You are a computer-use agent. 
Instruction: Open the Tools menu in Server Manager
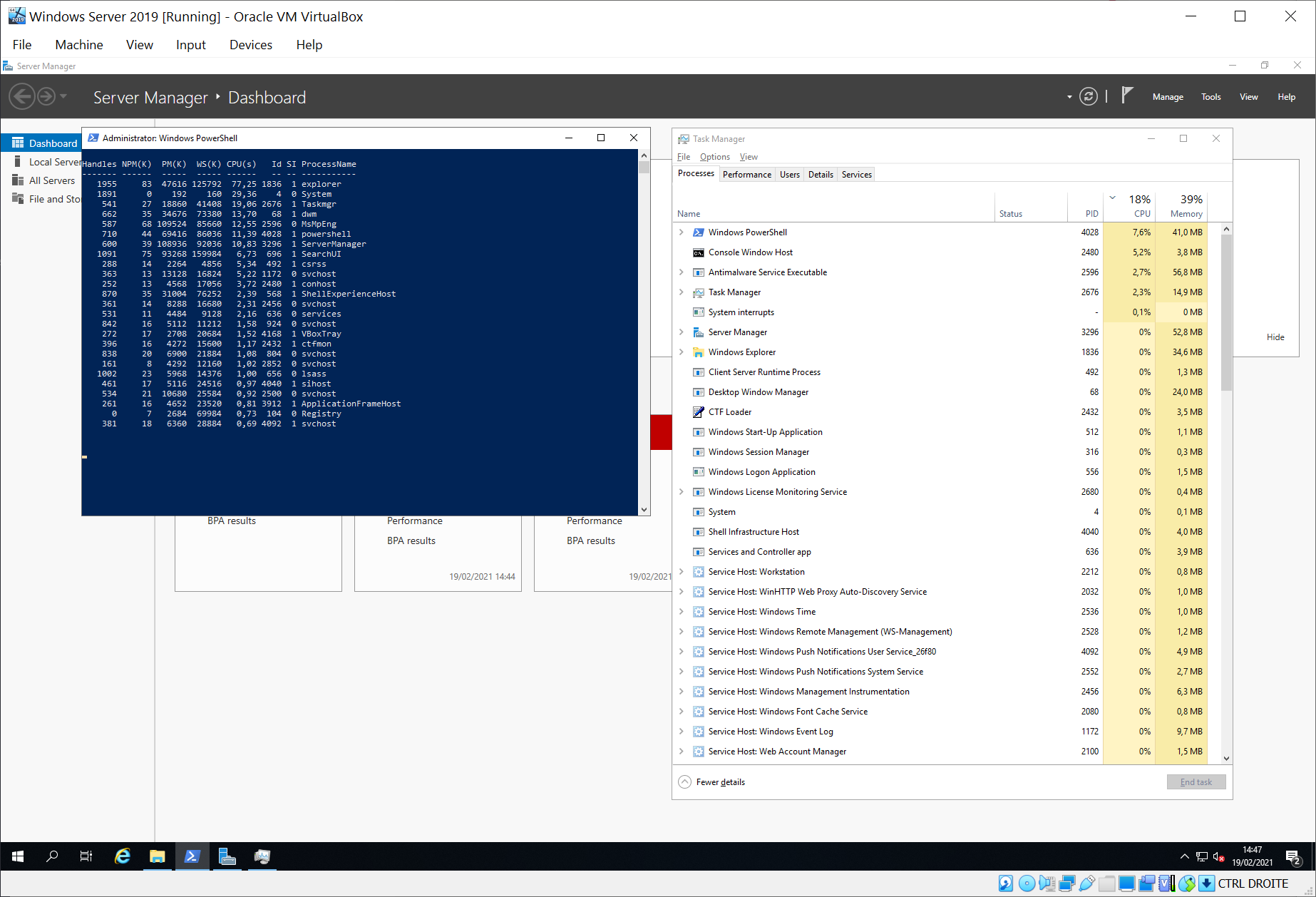(x=1210, y=97)
